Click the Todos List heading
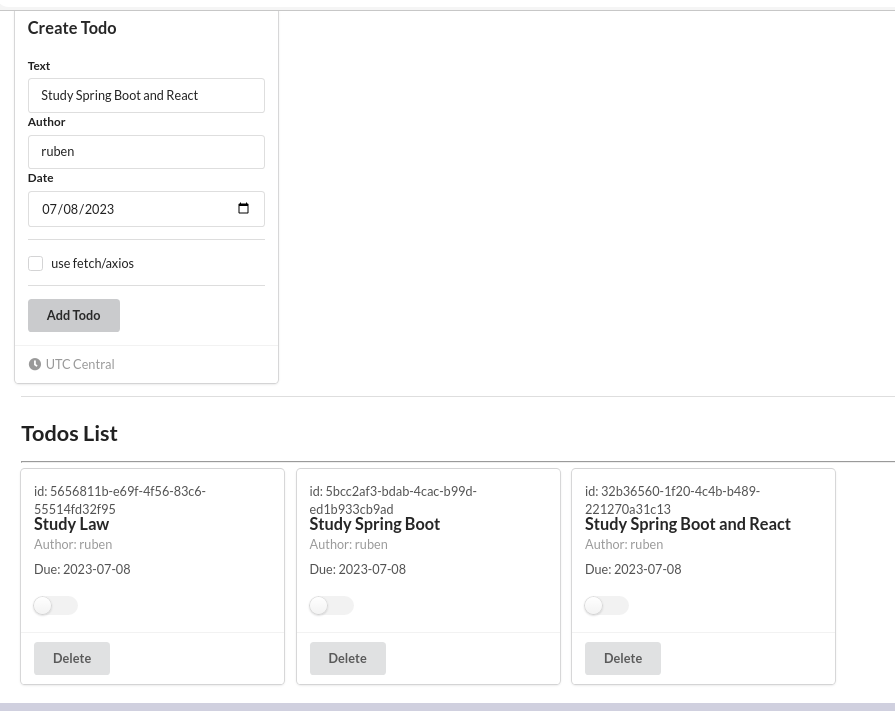 click(x=69, y=434)
